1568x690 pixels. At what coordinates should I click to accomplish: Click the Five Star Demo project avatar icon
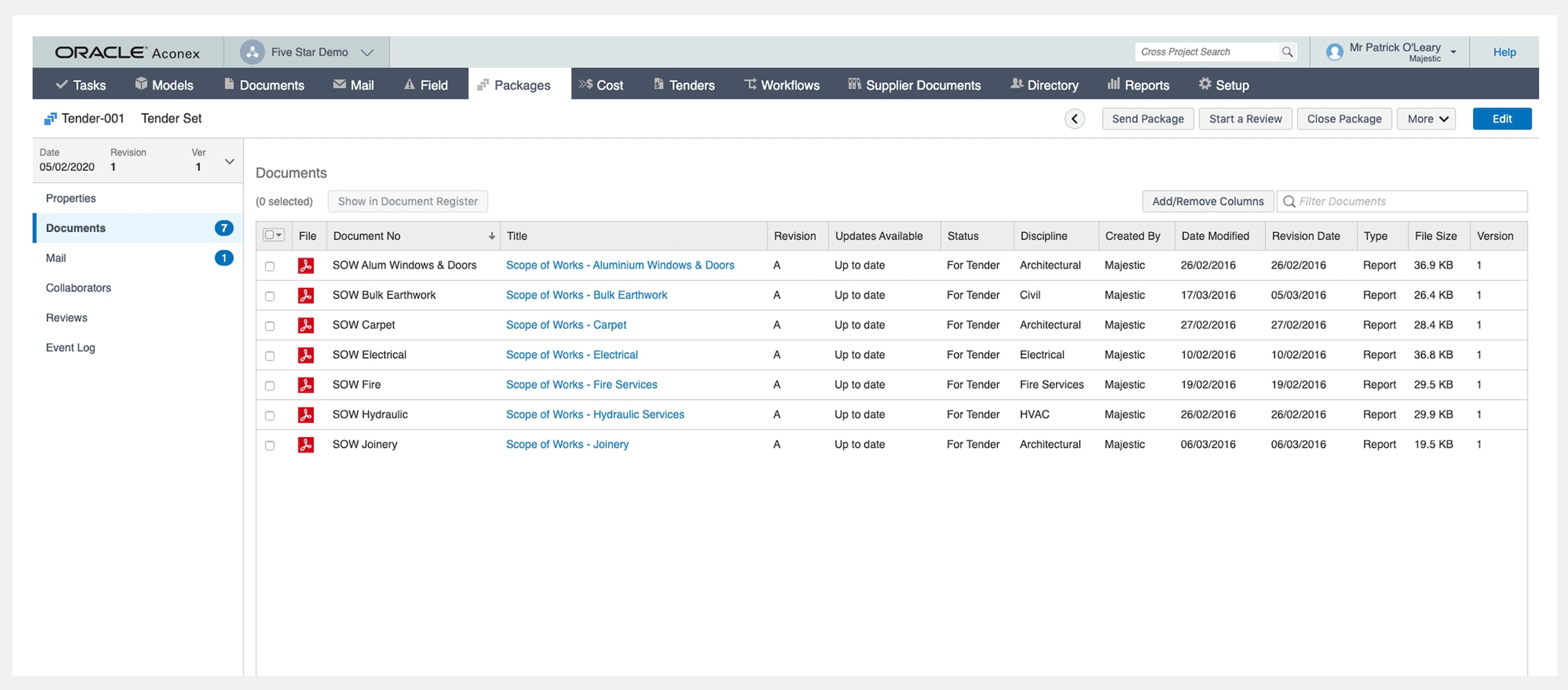coord(252,52)
